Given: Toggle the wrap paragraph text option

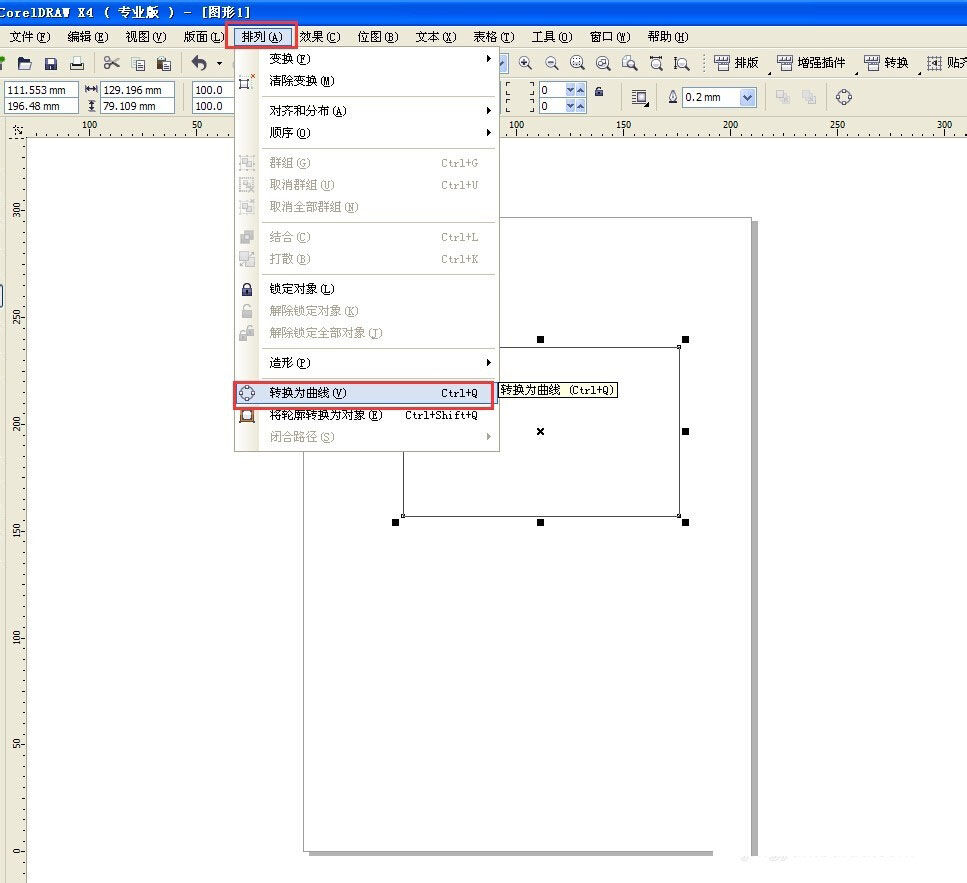Looking at the screenshot, I should click(638, 97).
